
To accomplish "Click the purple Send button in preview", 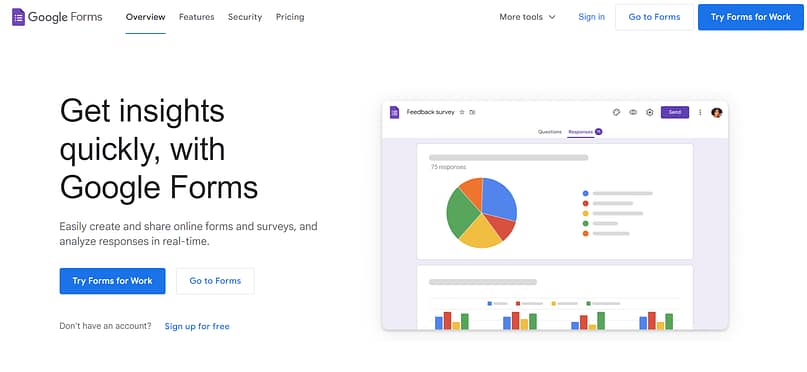I will tap(675, 112).
